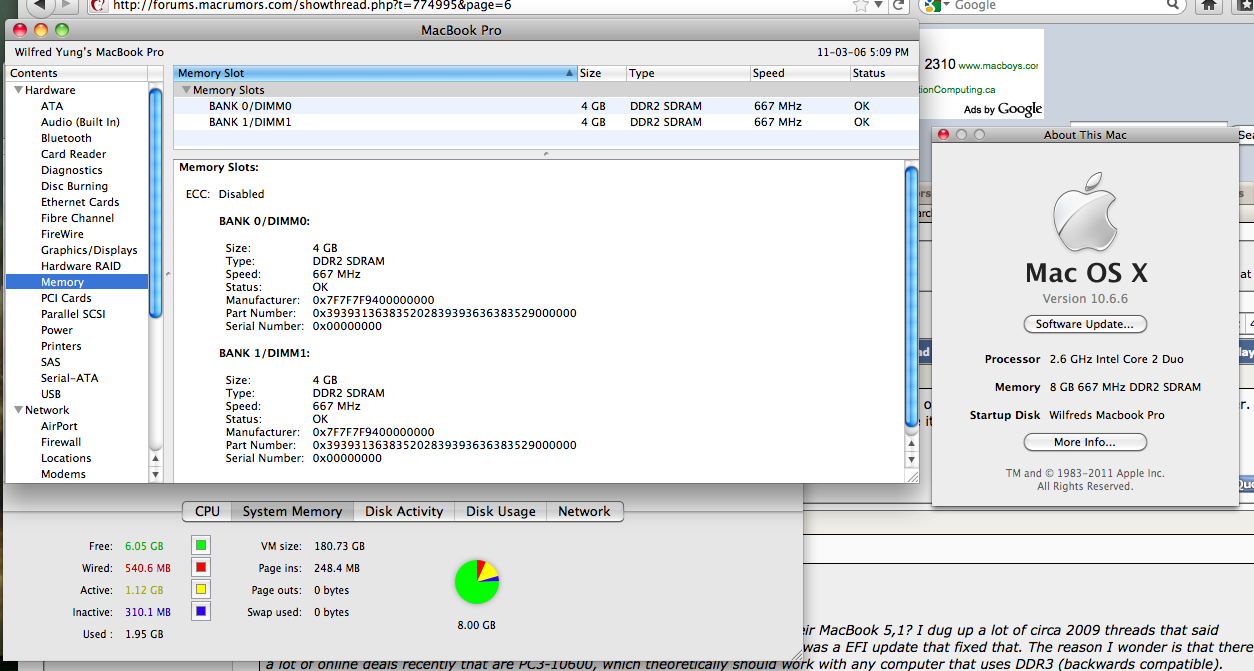The height and width of the screenshot is (671, 1254).
Task: Click the Apple logo in About This Mac
Action: click(1086, 210)
